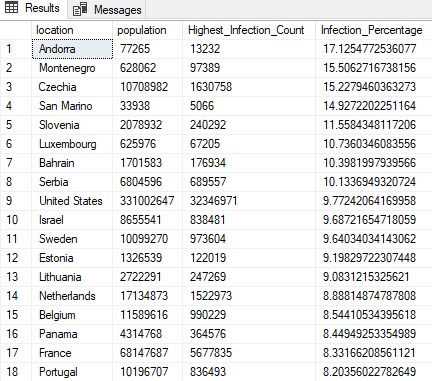Select row number 18 header
432x381 pixels.
pos(16,372)
